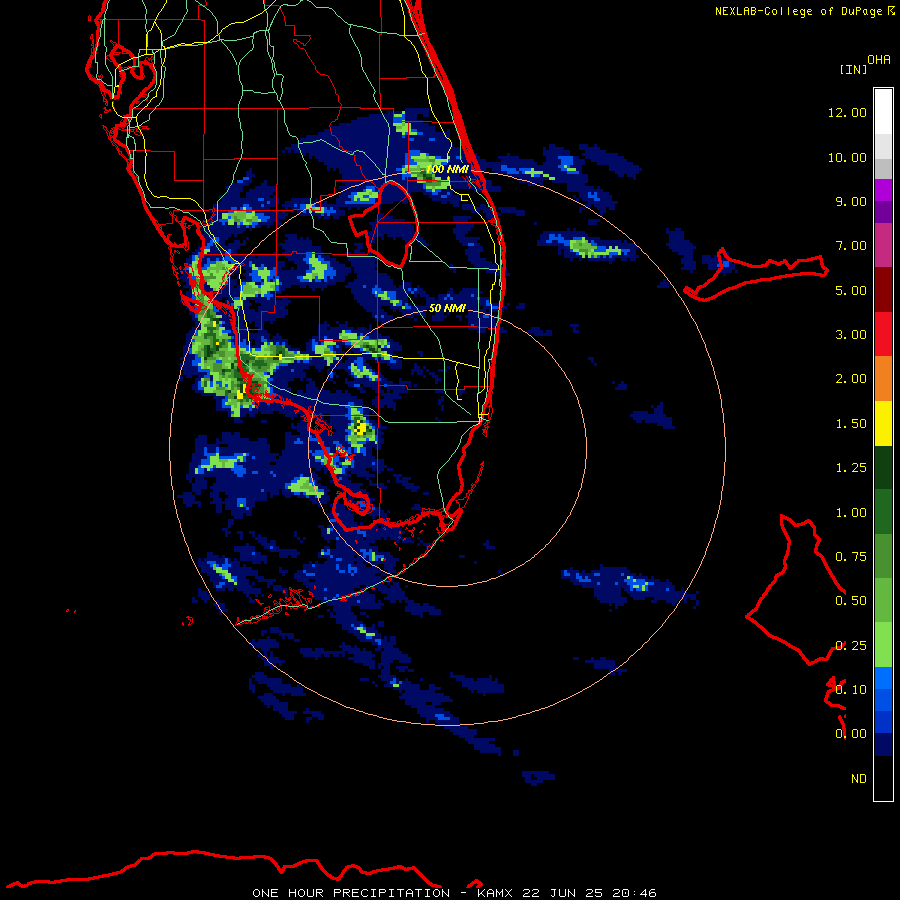Pick the magenta swatch near 9.00
Viewport: 900px width, 900px height.
coord(883,190)
